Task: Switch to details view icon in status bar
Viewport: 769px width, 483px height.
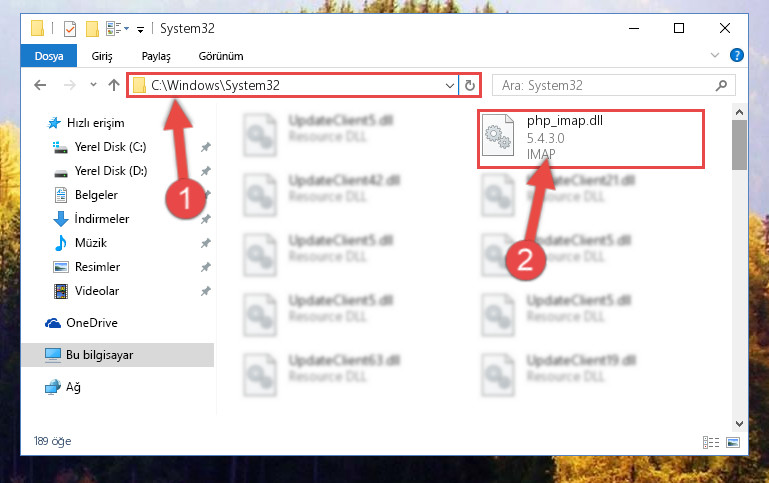Action: [711, 442]
